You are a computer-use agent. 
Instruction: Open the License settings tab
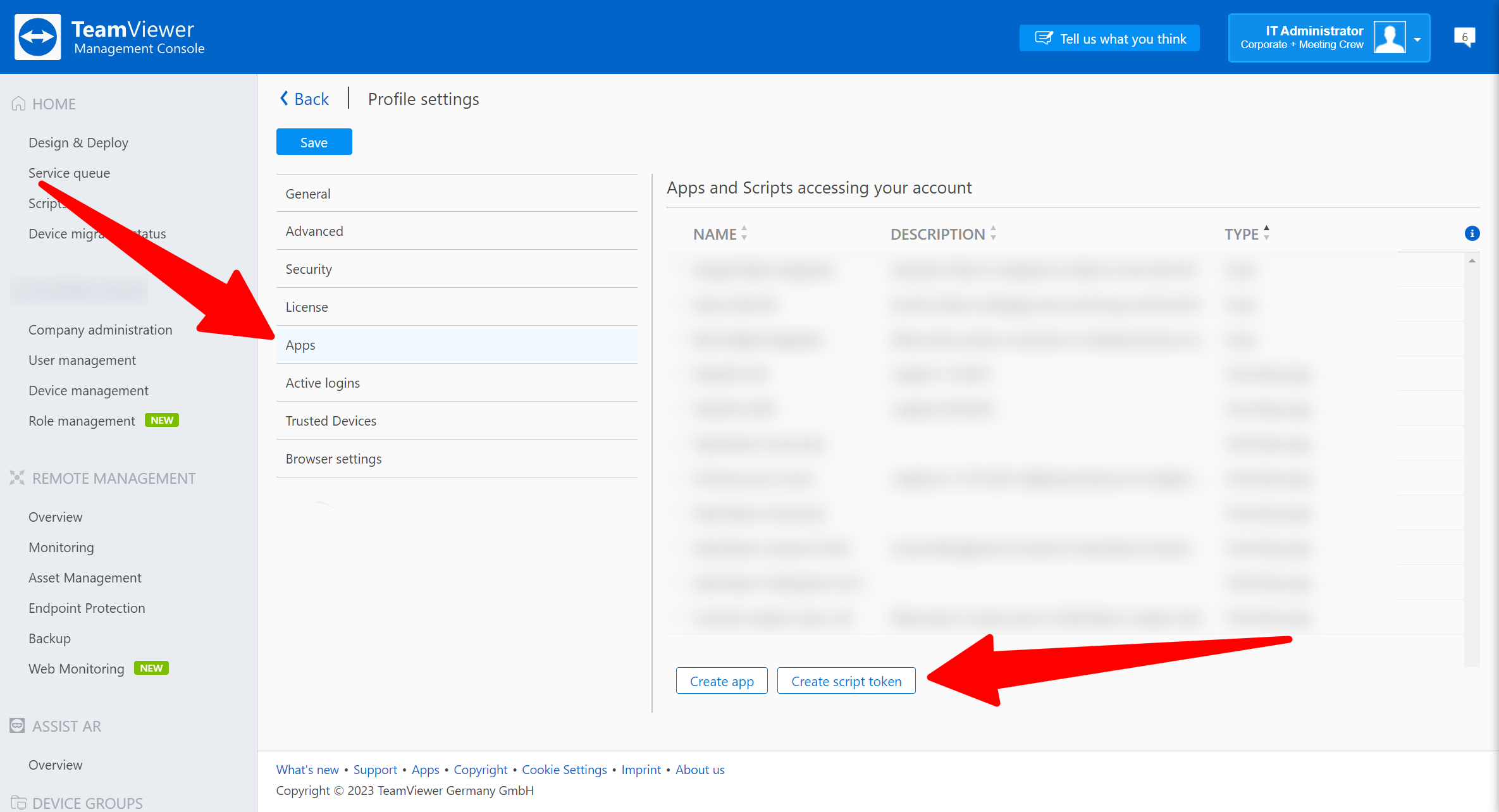pyautogui.click(x=457, y=307)
